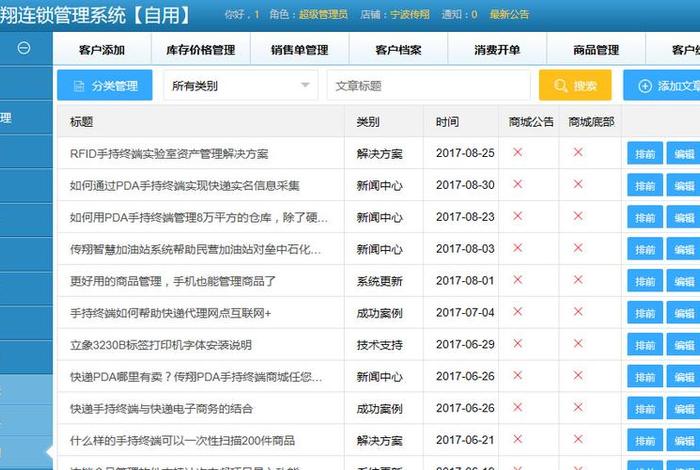This screenshot has height=470, width=700.
Task: Click the 分类管理 button
Action: click(105, 85)
